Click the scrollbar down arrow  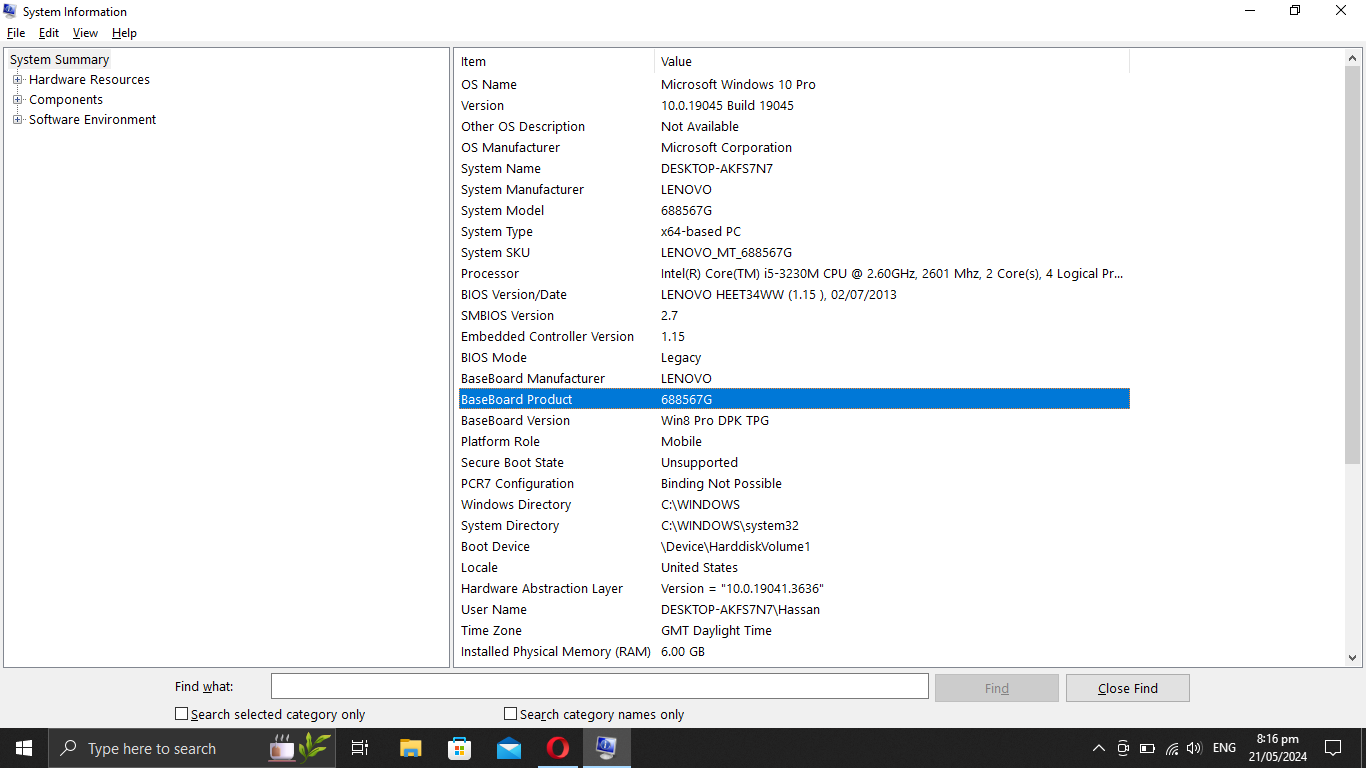[x=1352, y=657]
